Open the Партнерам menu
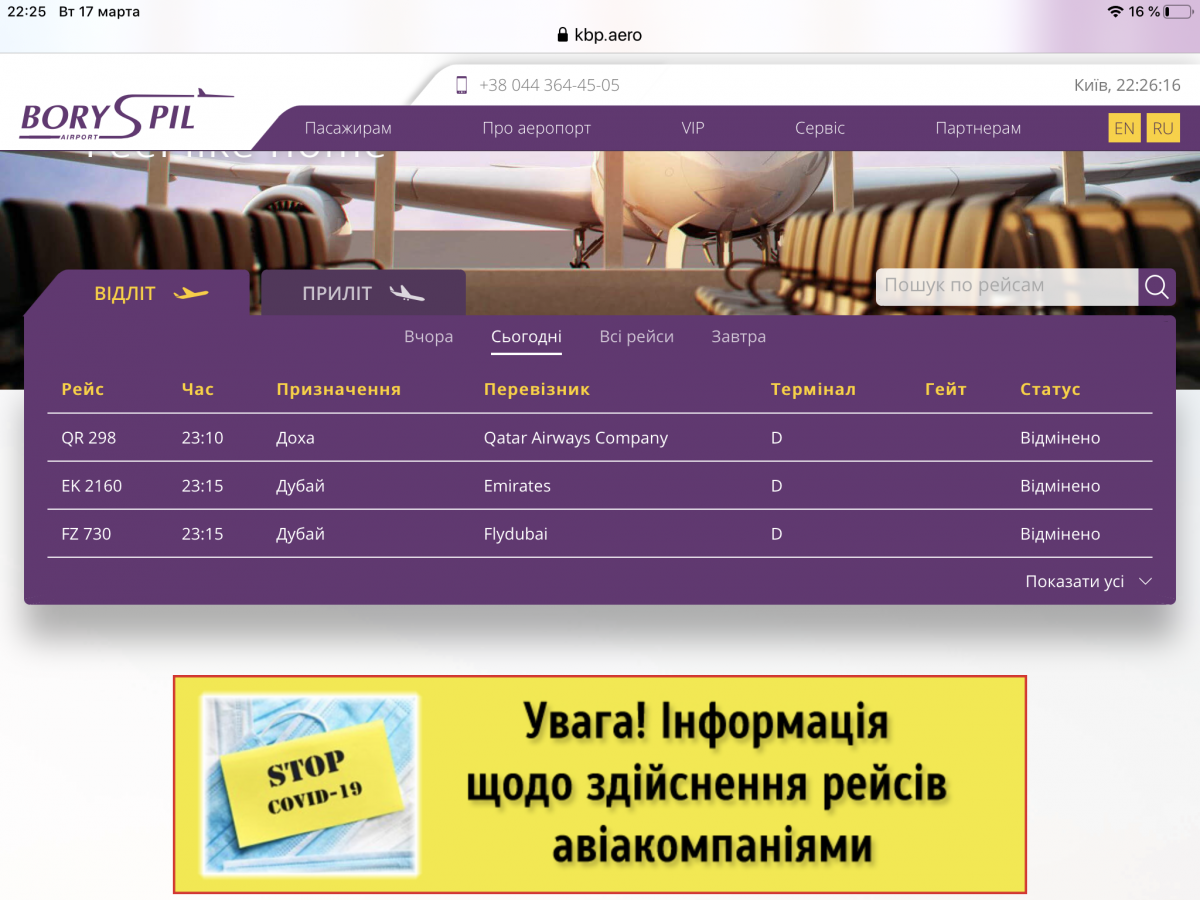 tap(978, 128)
